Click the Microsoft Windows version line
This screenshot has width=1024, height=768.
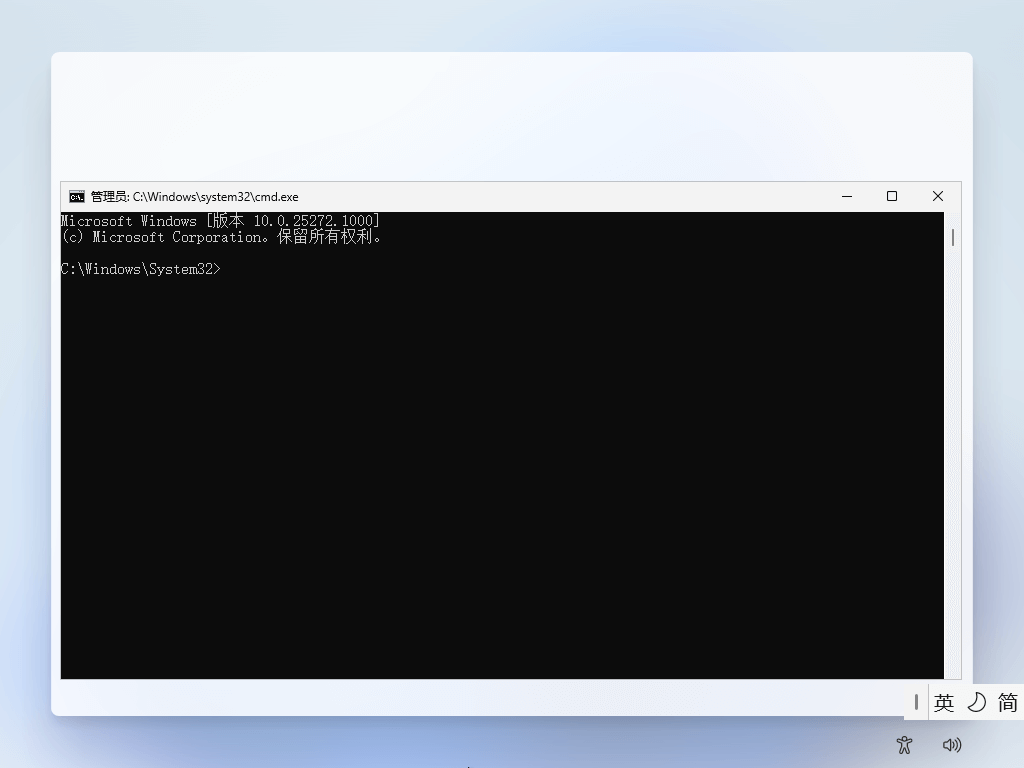tap(220, 221)
